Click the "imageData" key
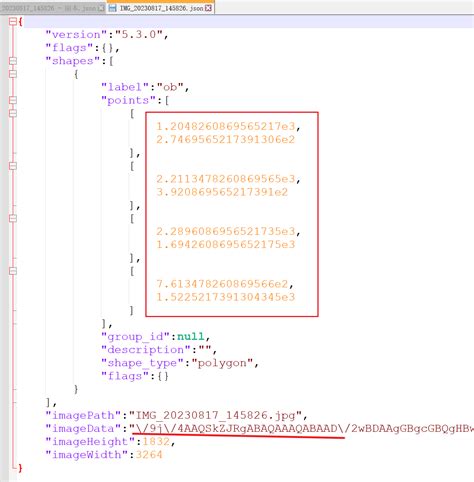The width and height of the screenshot is (474, 482). point(83,428)
